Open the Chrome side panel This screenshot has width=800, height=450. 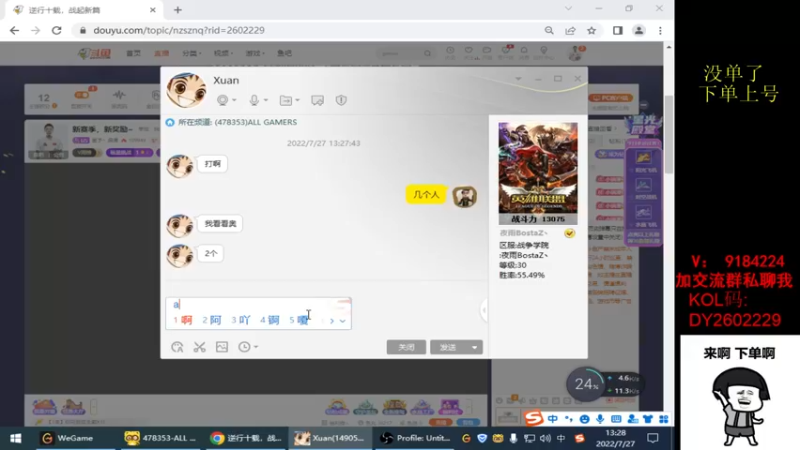click(x=617, y=31)
